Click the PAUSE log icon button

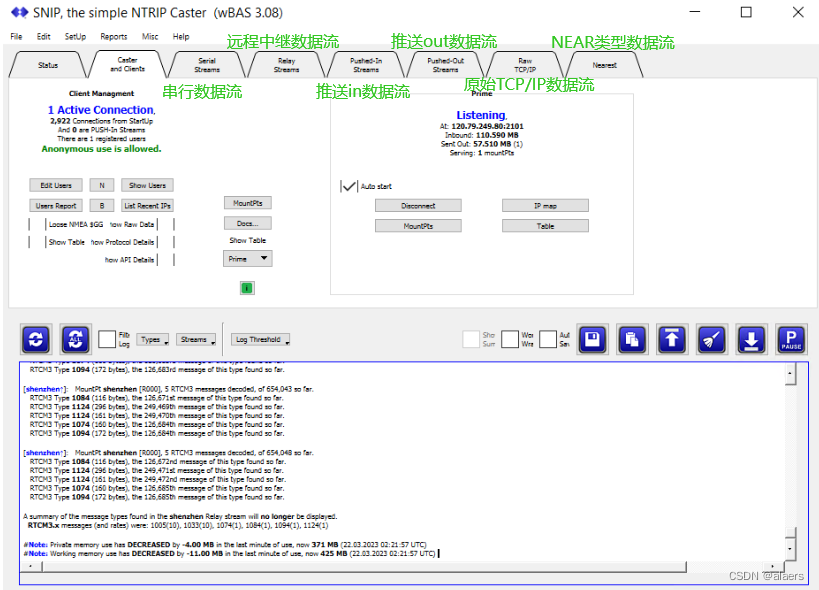pos(791,339)
